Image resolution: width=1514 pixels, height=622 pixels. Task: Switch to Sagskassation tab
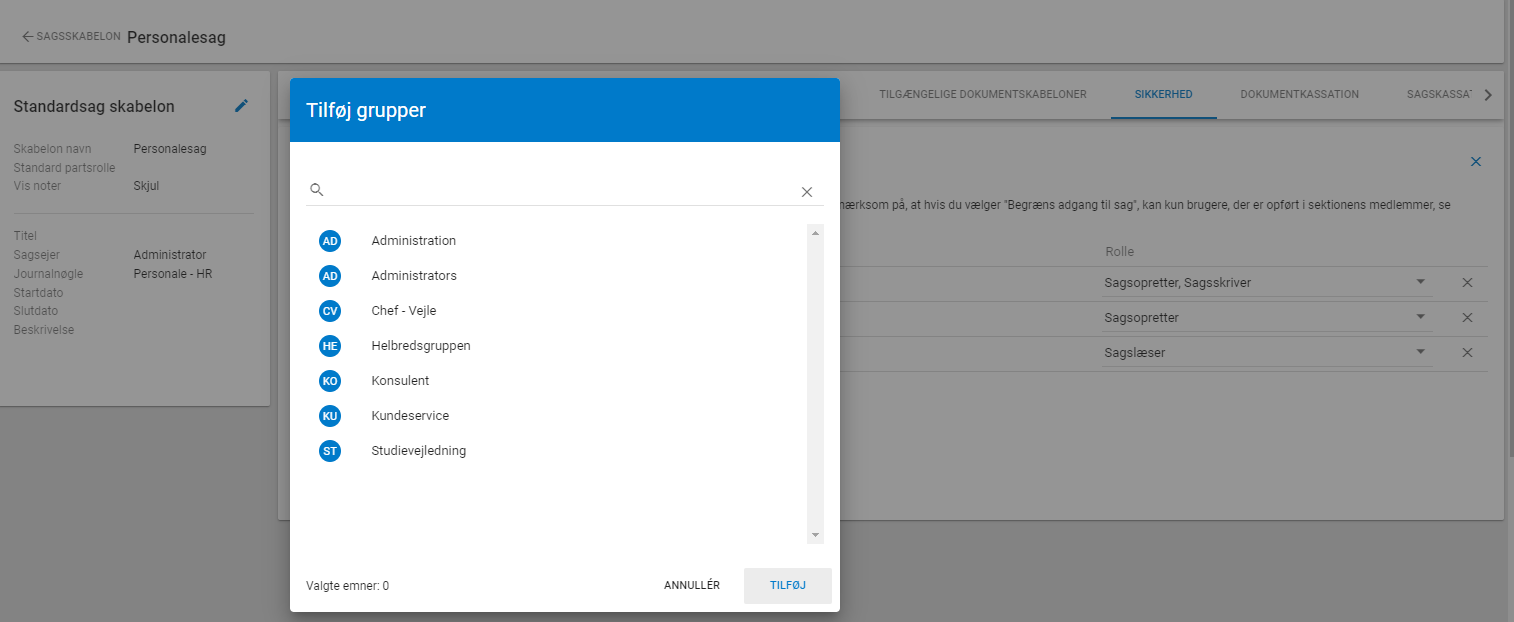click(x=1439, y=95)
